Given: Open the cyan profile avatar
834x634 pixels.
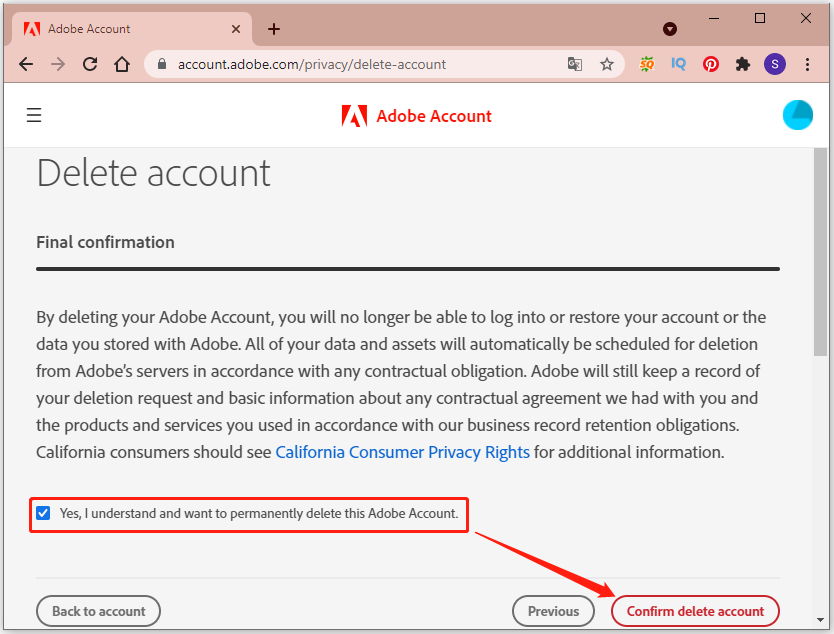Looking at the screenshot, I should (x=797, y=115).
